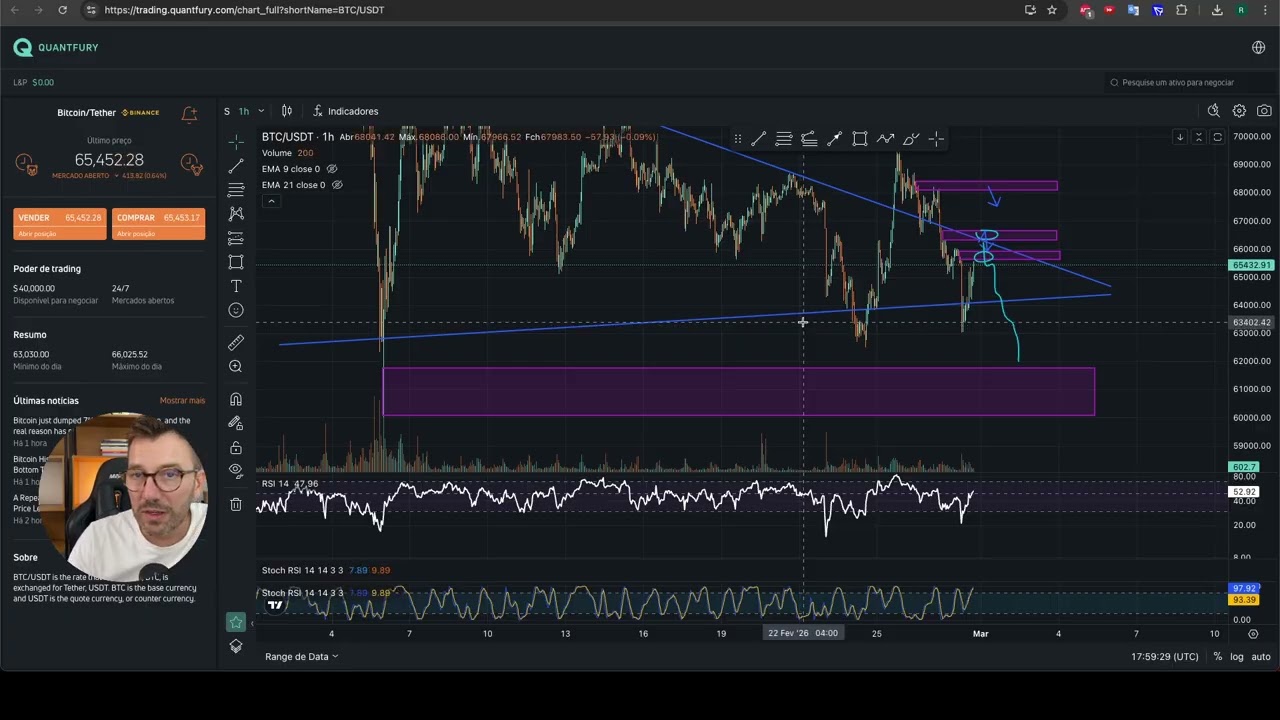Click Mostrar mais in news section

182,401
